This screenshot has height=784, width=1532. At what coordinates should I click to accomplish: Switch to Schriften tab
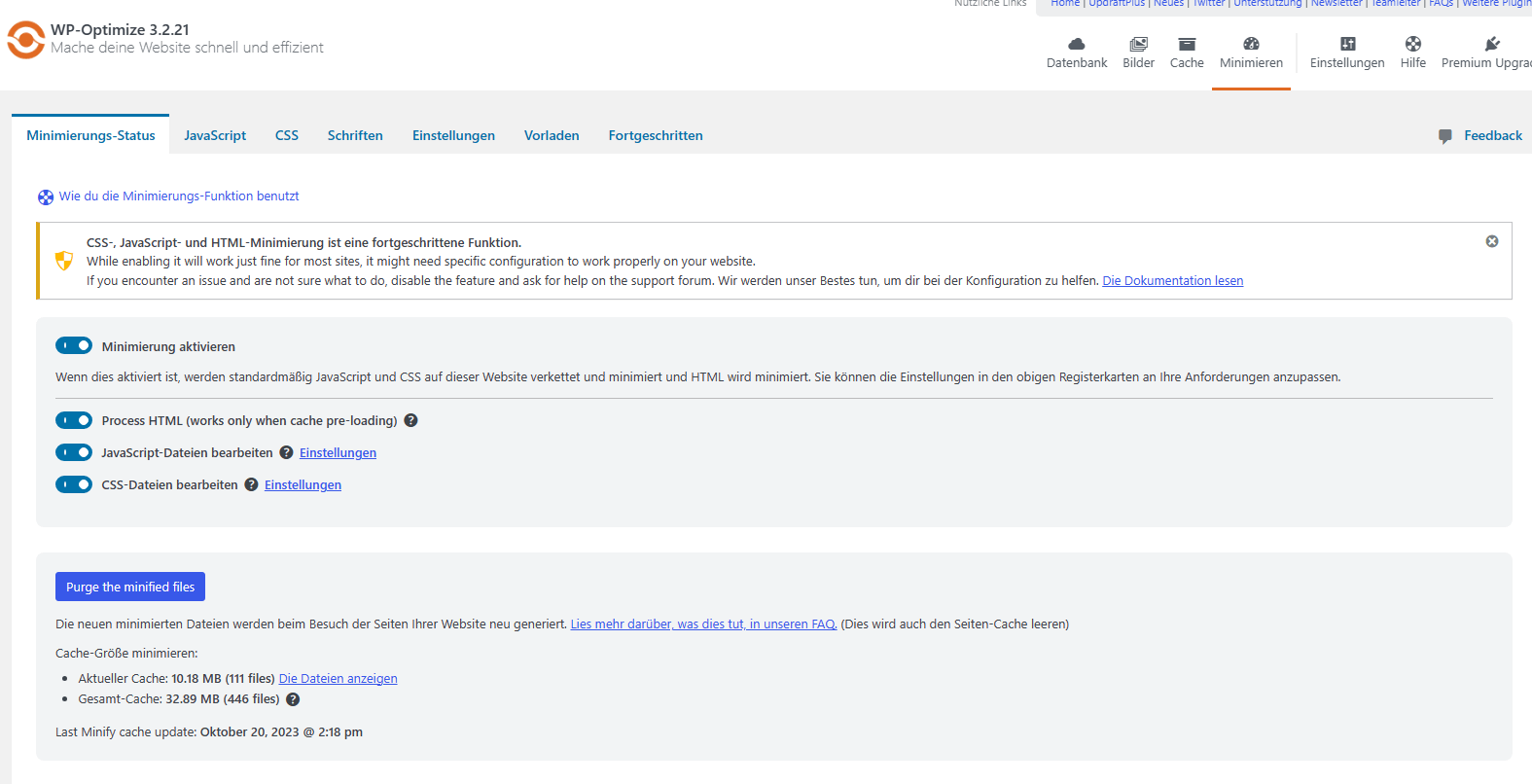tap(355, 135)
